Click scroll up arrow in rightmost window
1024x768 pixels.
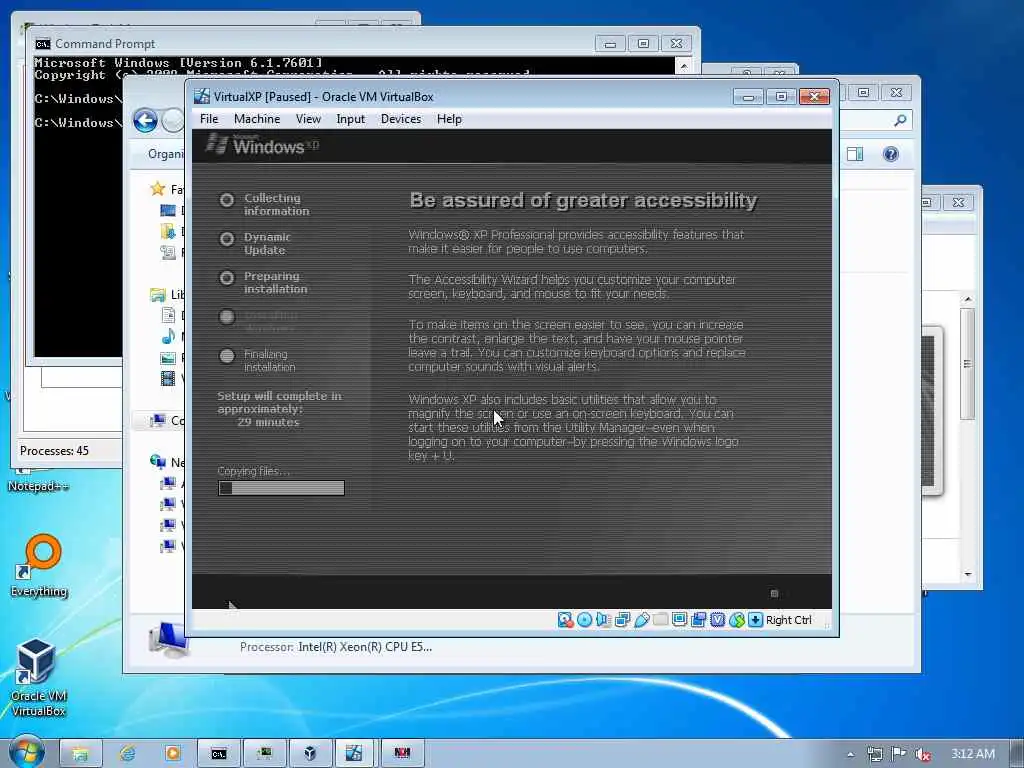(x=968, y=299)
